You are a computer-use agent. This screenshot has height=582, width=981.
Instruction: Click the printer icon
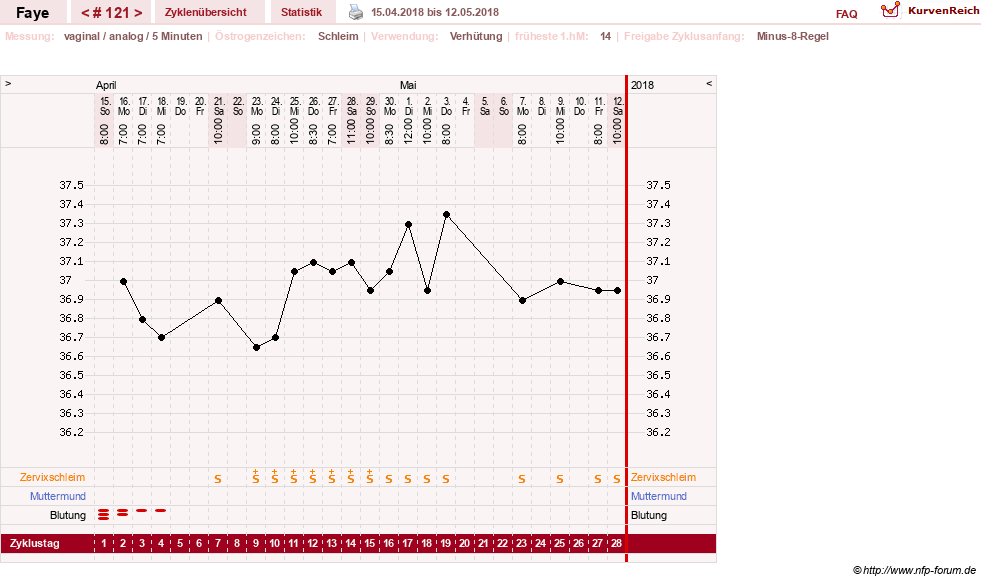[355, 12]
